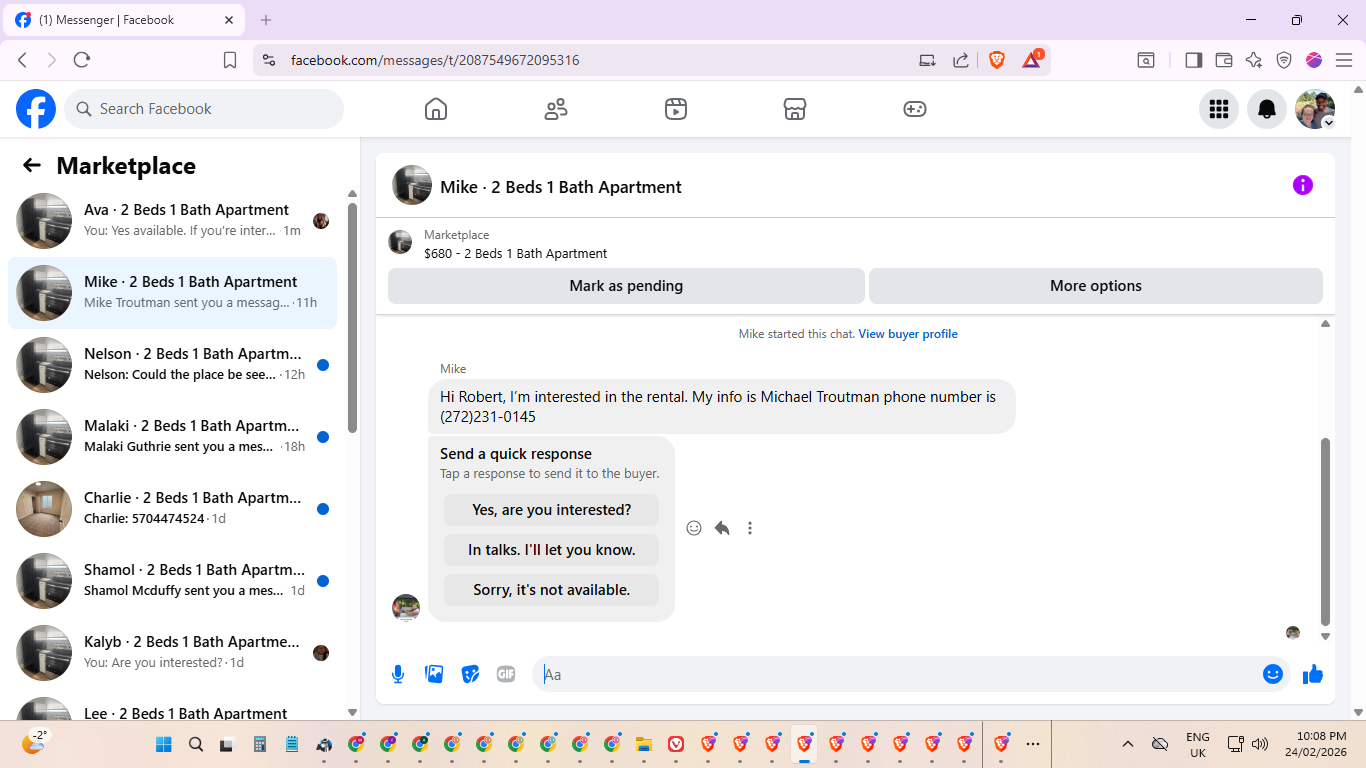The image size is (1366, 768).
Task: Open Malaki's conversation
Action: [x=172, y=437]
